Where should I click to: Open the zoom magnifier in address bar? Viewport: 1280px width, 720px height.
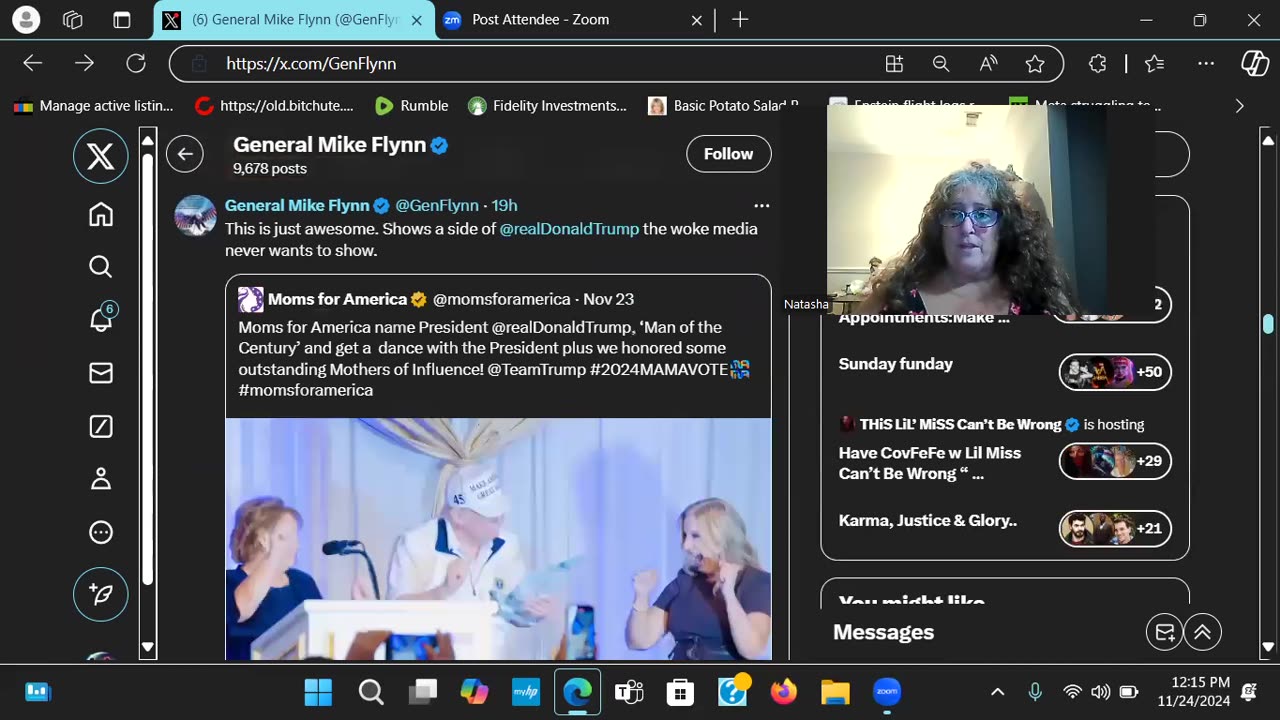pos(941,64)
